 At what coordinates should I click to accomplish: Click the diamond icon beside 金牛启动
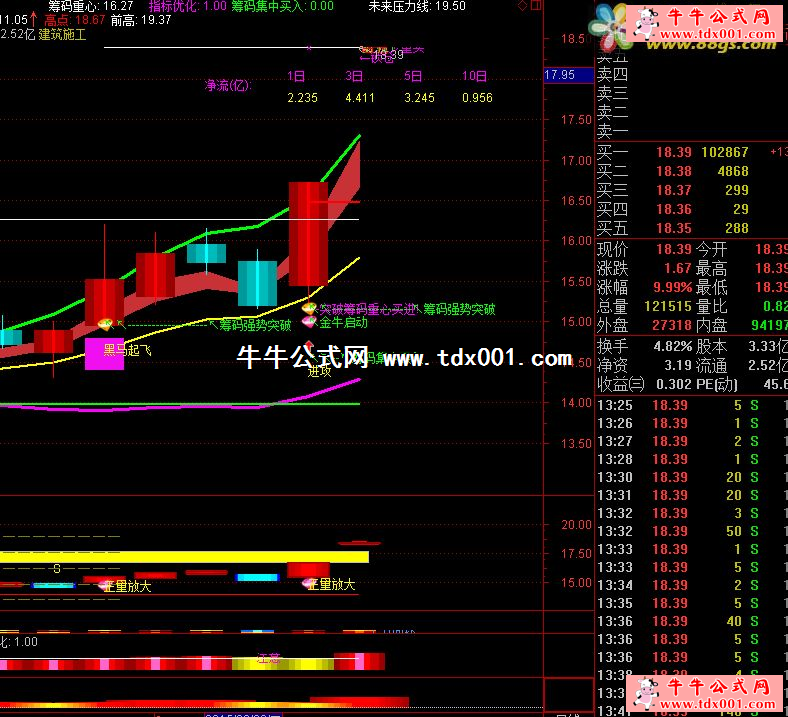(x=309, y=323)
